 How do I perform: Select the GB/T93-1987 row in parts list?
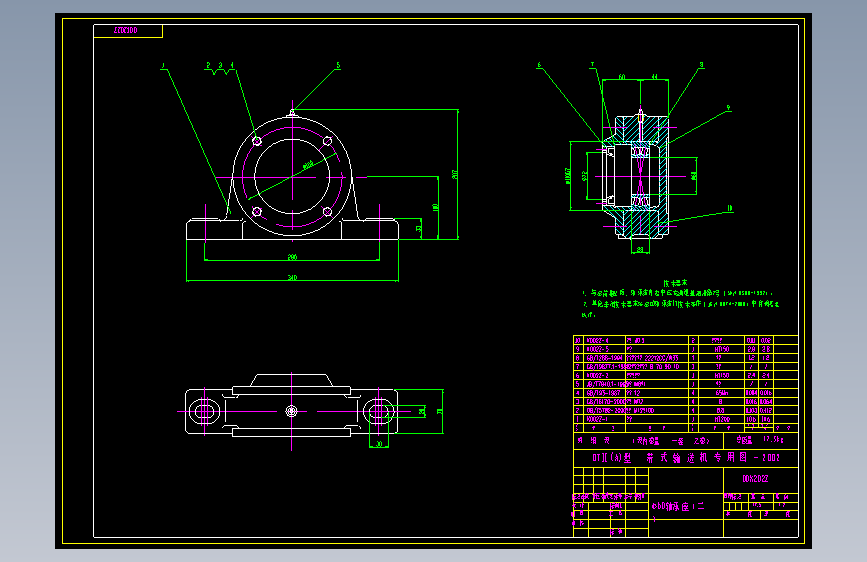coord(686,393)
